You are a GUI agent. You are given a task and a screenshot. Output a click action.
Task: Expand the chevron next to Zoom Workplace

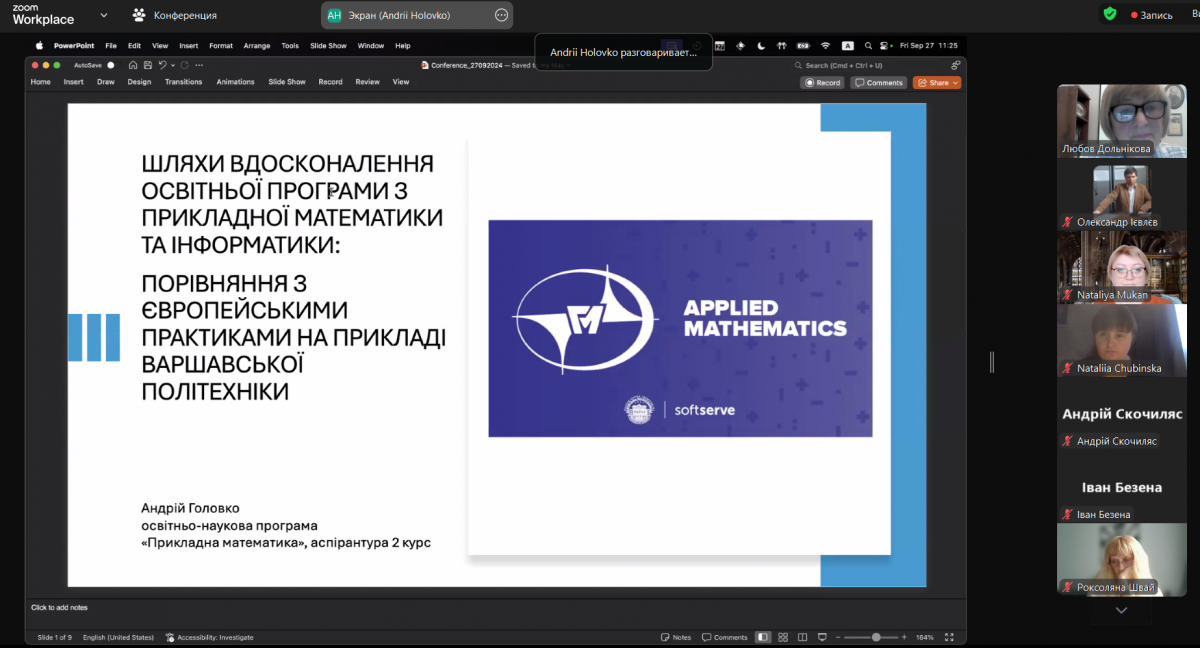coord(104,17)
